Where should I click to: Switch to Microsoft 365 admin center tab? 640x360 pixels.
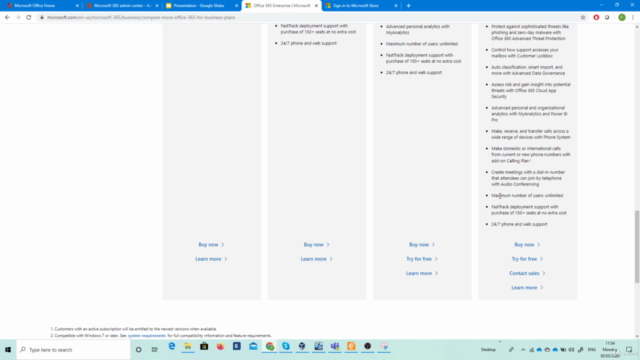(122, 6)
